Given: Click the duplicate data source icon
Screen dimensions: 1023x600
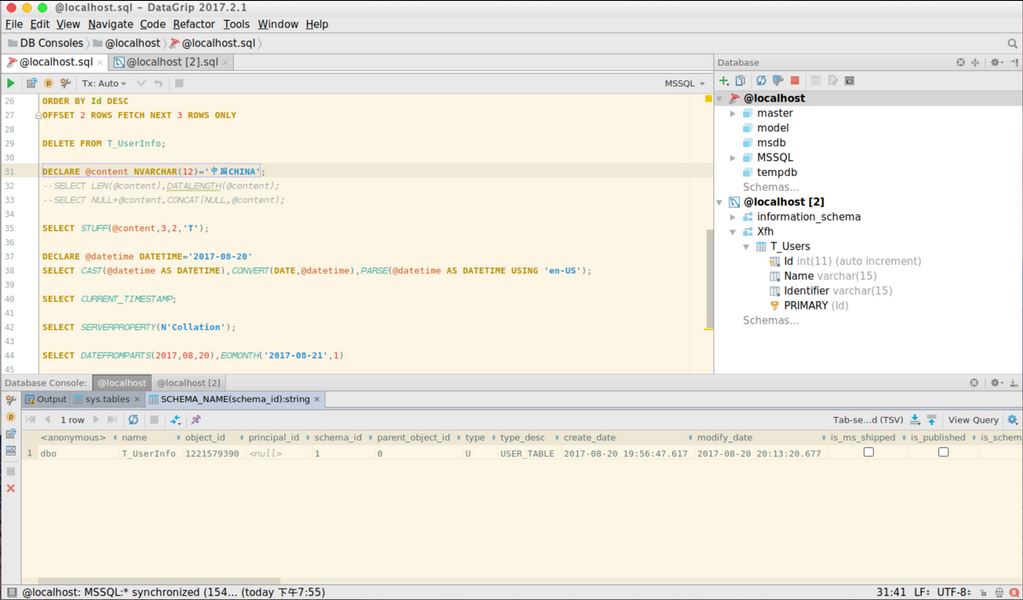Looking at the screenshot, I should pyautogui.click(x=740, y=80).
